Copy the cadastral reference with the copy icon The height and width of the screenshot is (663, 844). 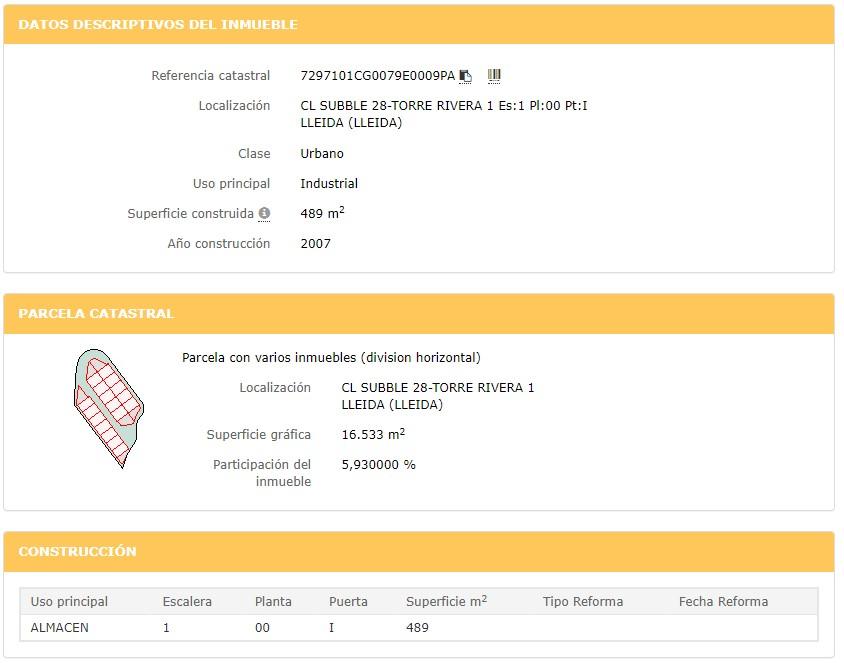(x=466, y=76)
